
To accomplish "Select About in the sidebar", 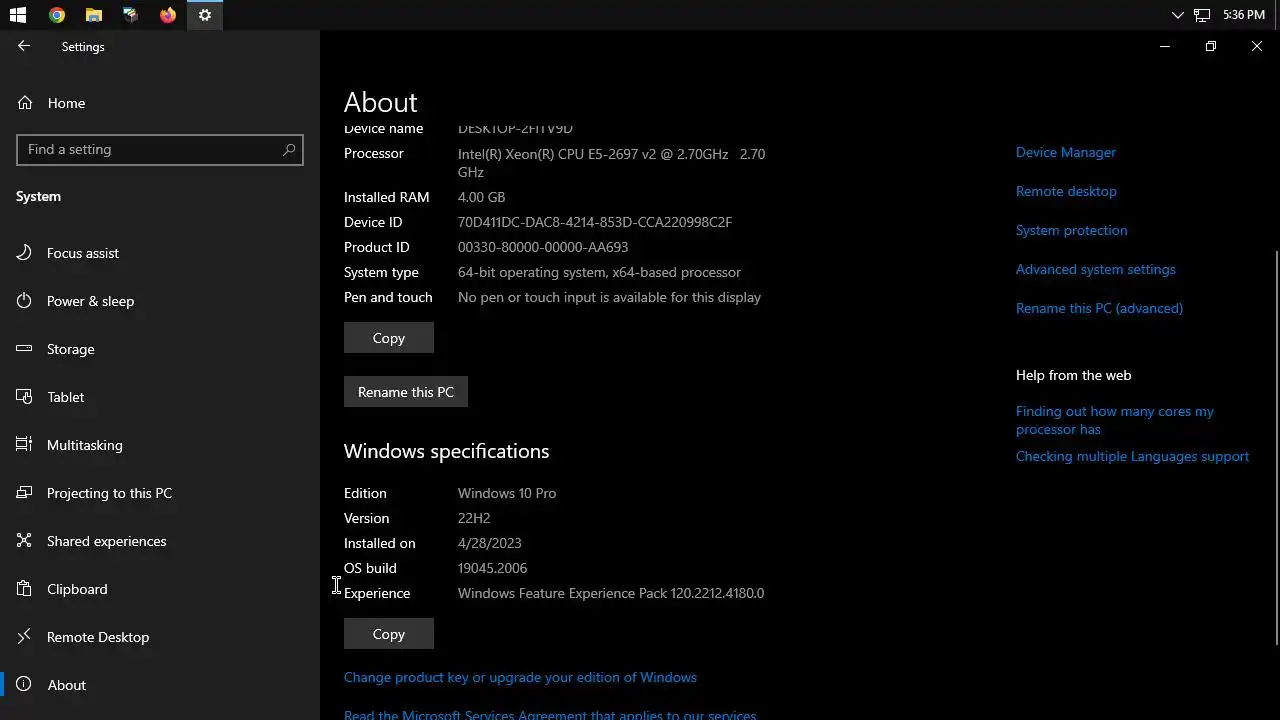I will coord(160,685).
